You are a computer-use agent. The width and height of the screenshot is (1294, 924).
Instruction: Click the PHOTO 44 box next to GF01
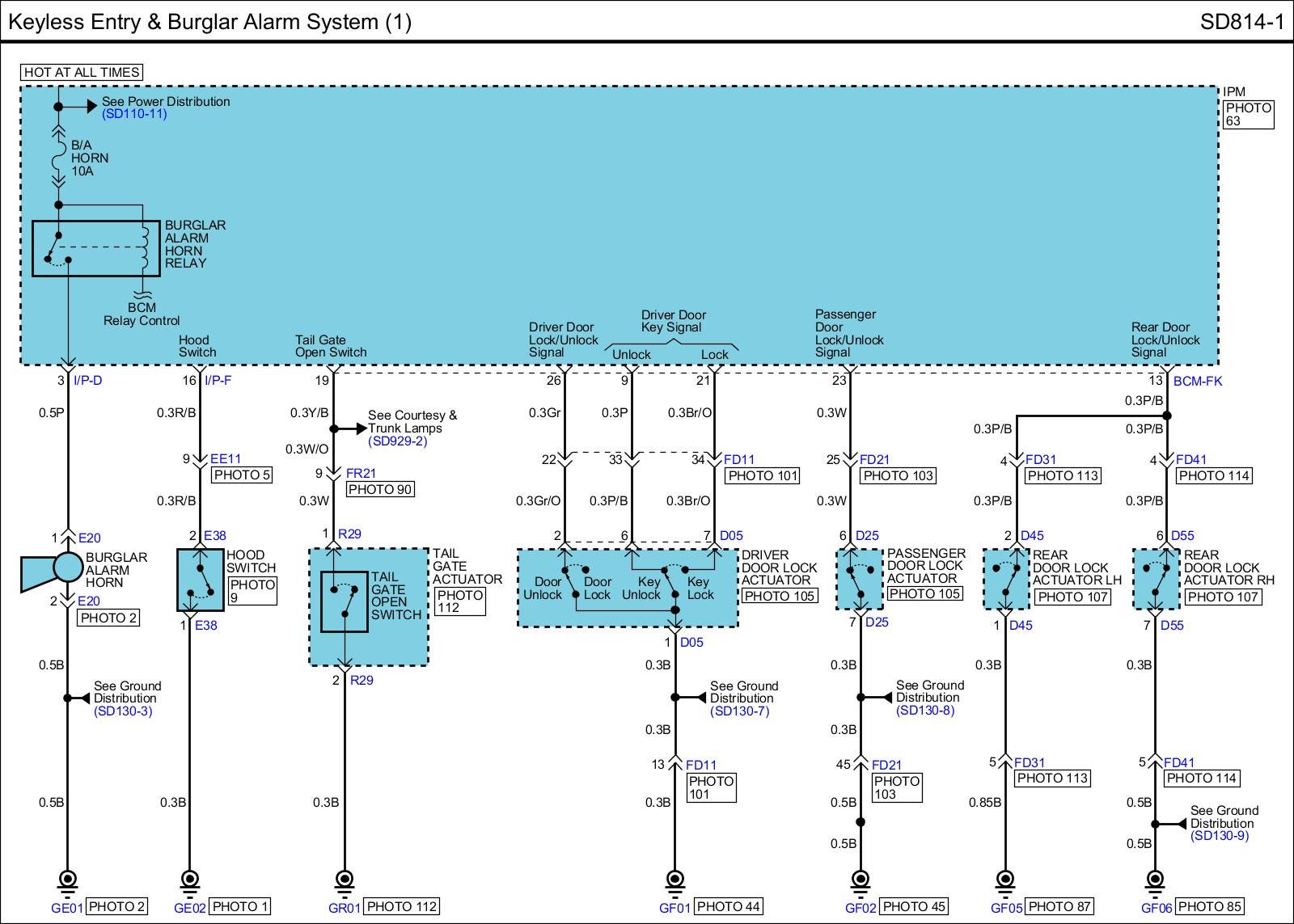tap(729, 907)
